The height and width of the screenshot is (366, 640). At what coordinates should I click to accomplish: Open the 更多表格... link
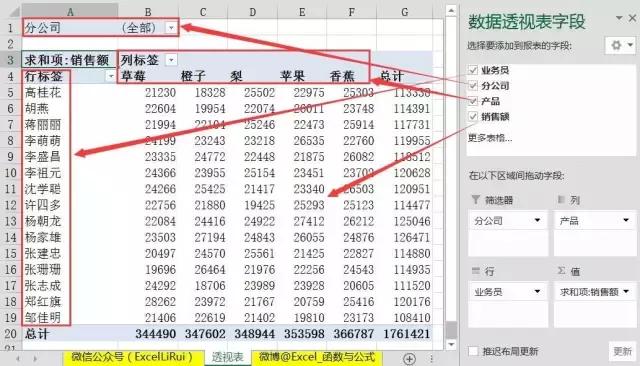tap(490, 138)
